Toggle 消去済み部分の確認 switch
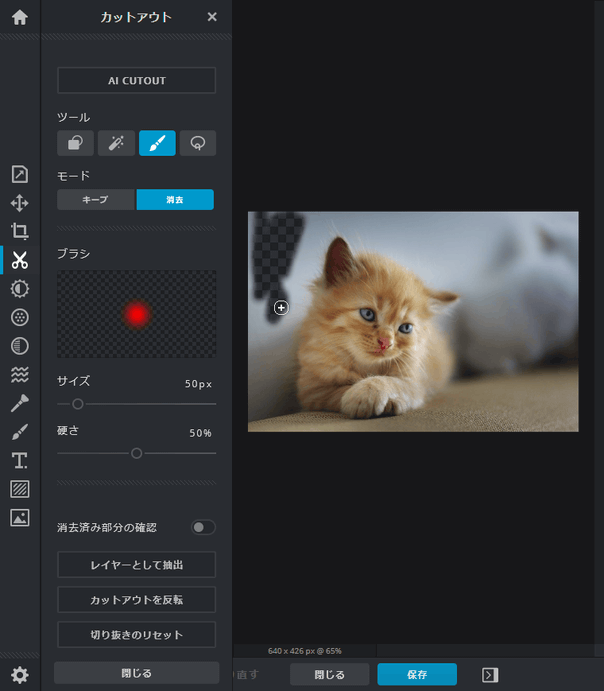The image size is (604, 691). [203, 527]
